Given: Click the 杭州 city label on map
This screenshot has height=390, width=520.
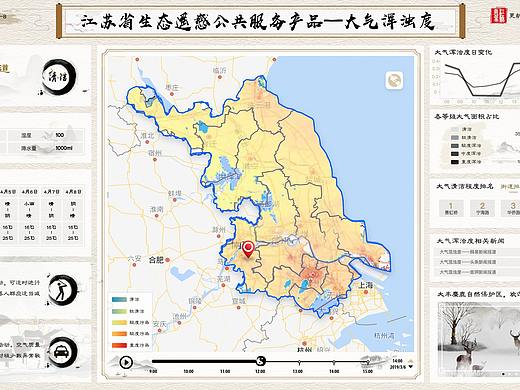Looking at the screenshot, I should coord(305,349).
